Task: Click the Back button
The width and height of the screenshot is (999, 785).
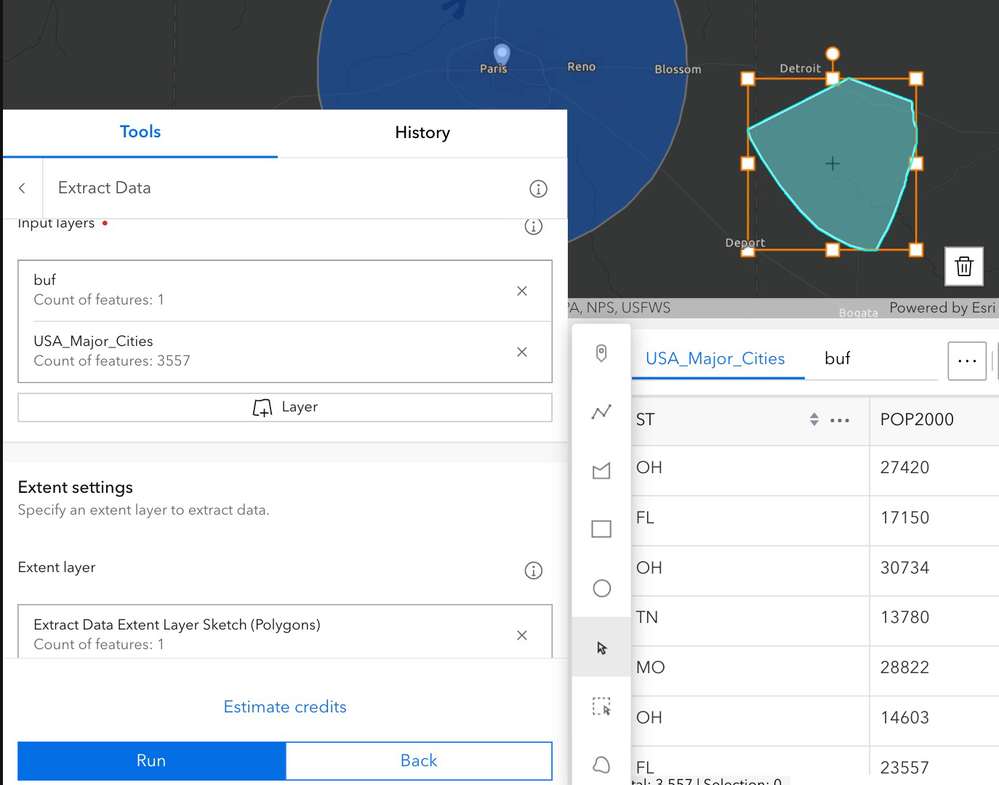Action: tap(419, 760)
